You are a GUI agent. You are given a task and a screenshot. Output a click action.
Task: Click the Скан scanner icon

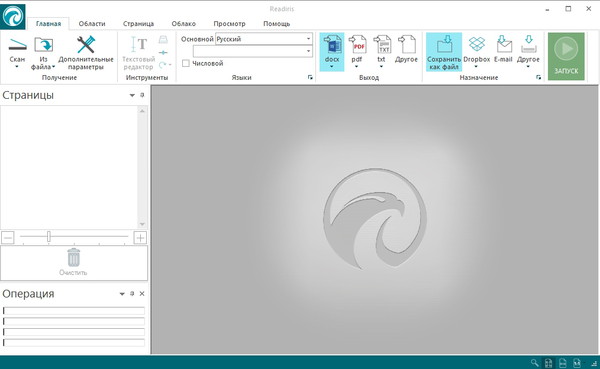[x=17, y=45]
